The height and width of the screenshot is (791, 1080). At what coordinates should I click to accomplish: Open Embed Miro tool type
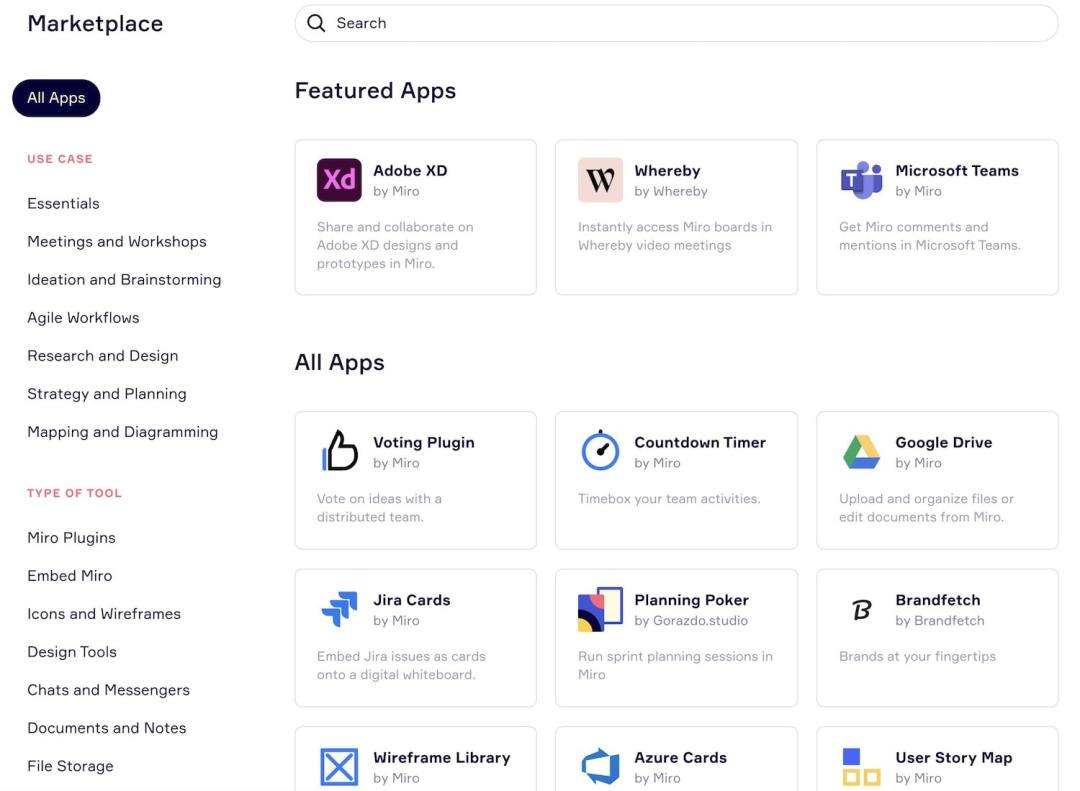tap(70, 576)
